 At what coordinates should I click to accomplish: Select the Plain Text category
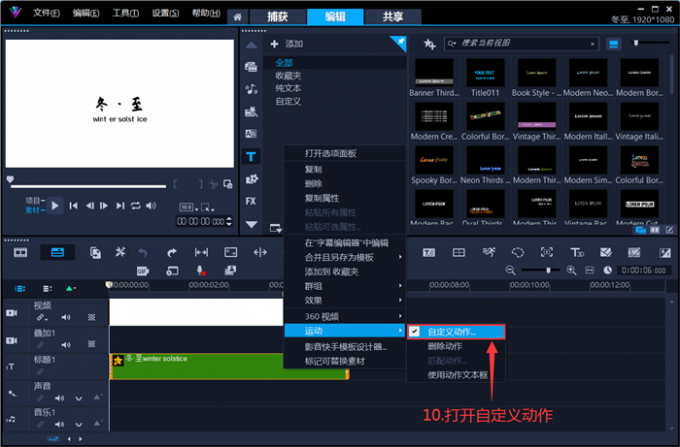[288, 88]
